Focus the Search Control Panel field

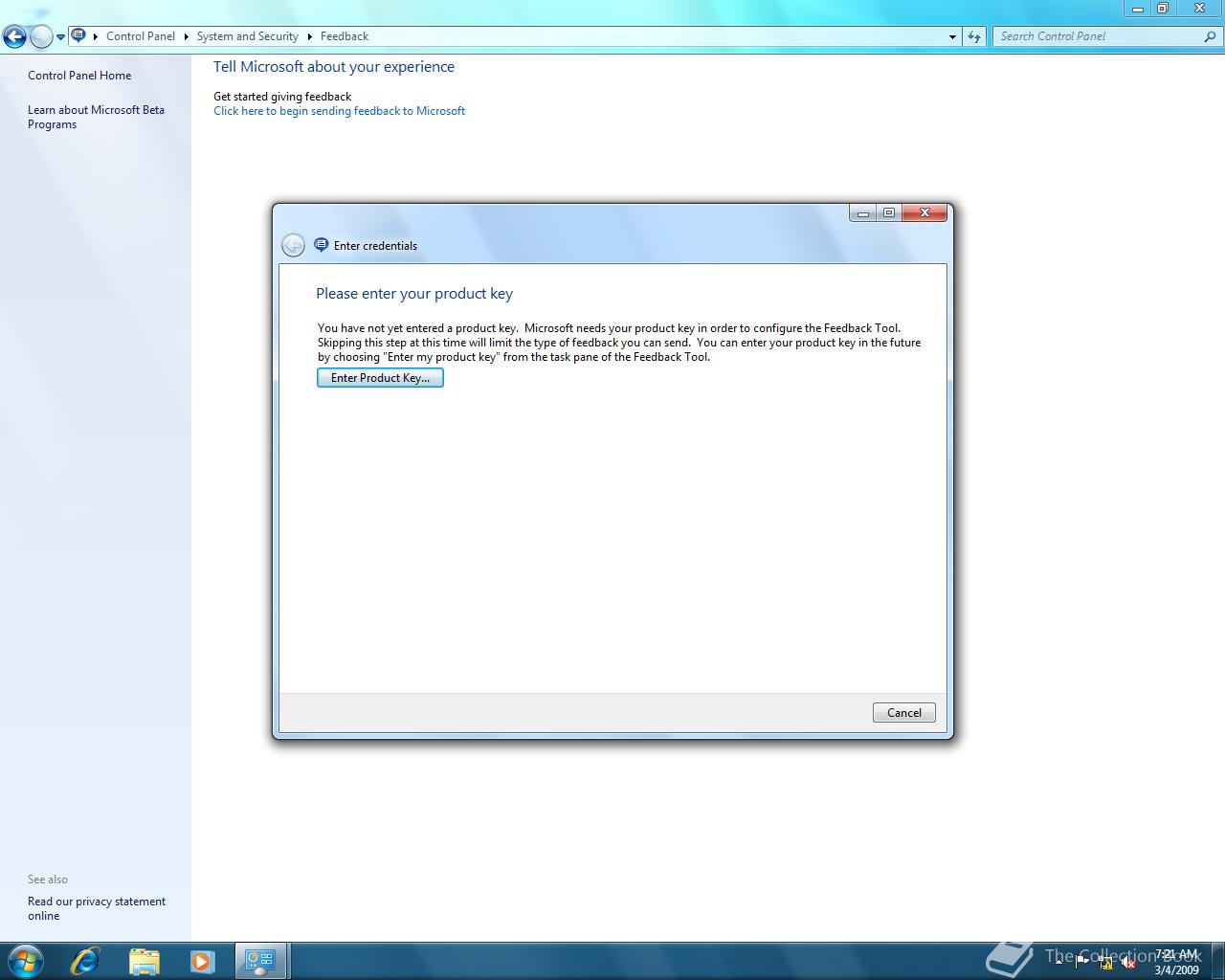coord(1098,36)
